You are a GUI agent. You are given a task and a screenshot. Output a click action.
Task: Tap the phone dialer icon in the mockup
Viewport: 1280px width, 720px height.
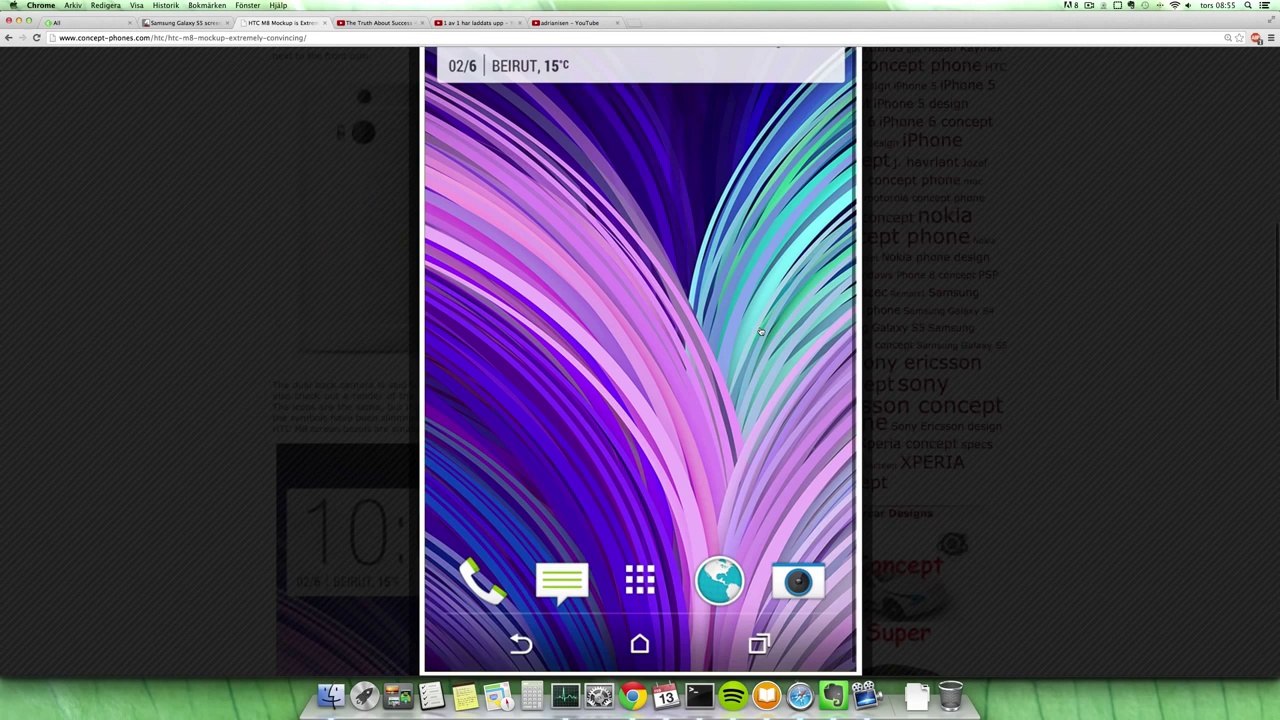(x=482, y=581)
